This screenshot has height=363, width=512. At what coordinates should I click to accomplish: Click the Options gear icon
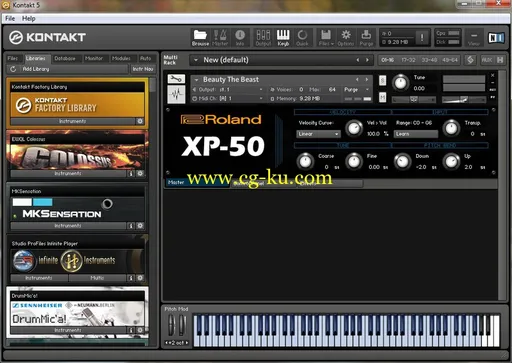tap(346, 38)
